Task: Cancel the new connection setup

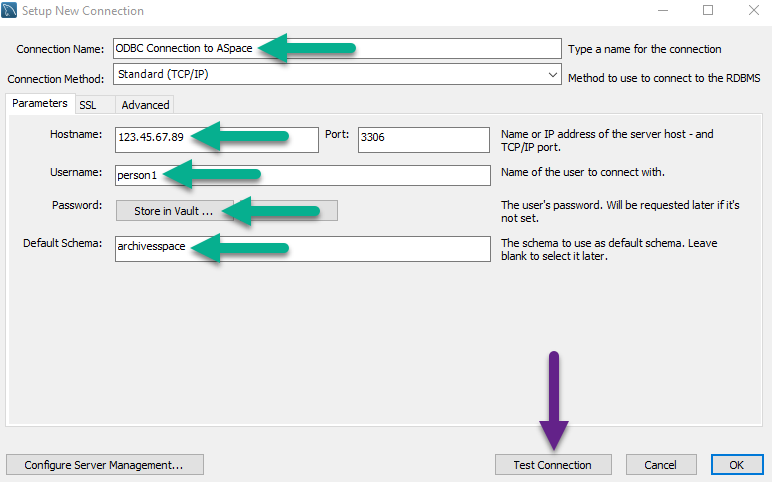Action: (660, 465)
